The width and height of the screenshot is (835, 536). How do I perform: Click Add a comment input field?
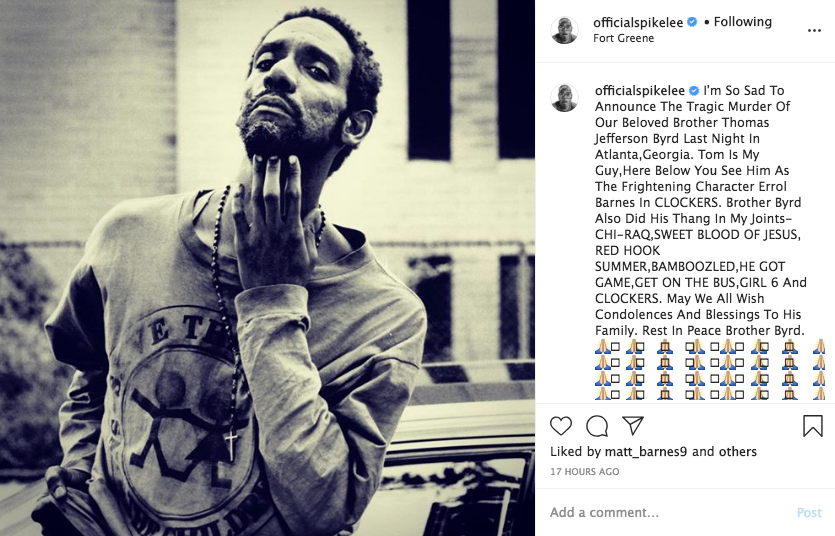668,513
